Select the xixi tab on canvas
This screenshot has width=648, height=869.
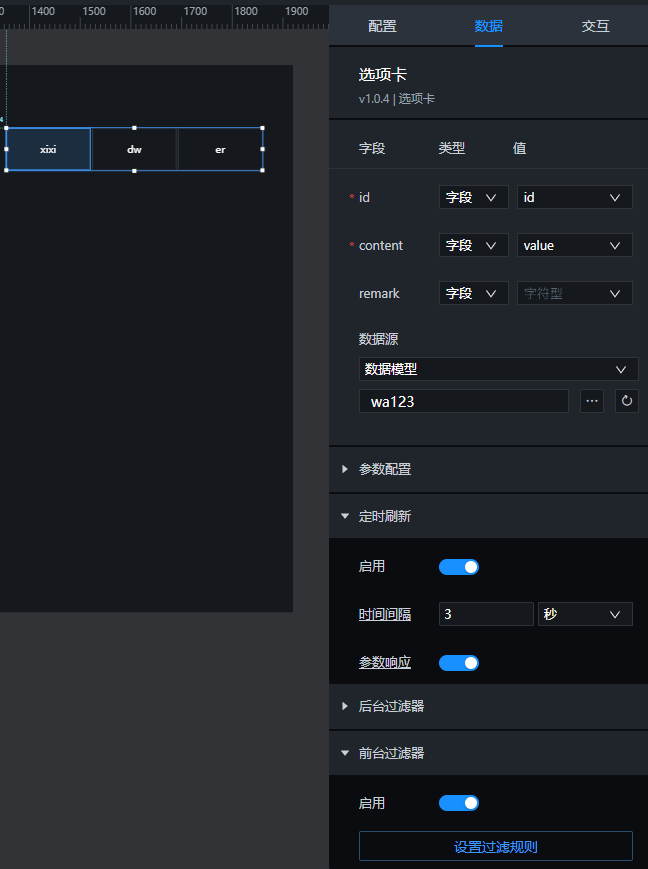click(48, 150)
